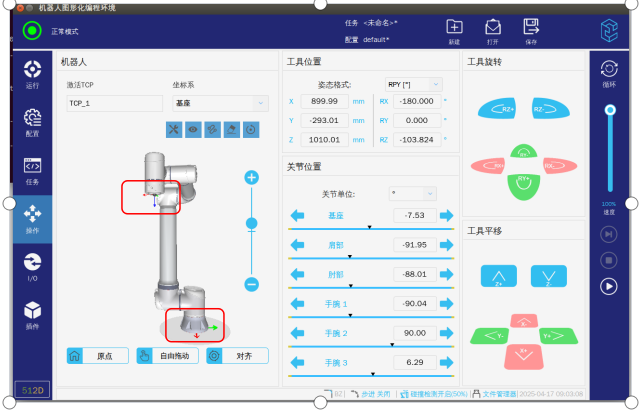Click the wrench tool icon above the robot view
This screenshot has height=412, width=641.
coord(174,129)
